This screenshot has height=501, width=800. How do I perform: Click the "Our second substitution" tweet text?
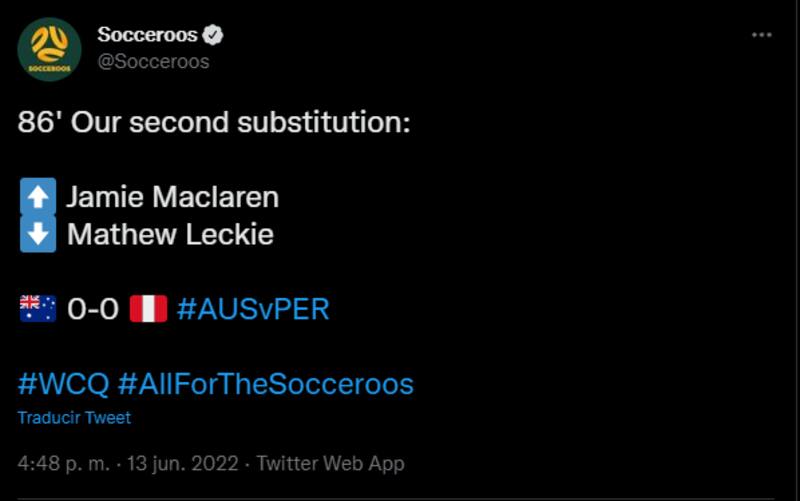[214, 123]
